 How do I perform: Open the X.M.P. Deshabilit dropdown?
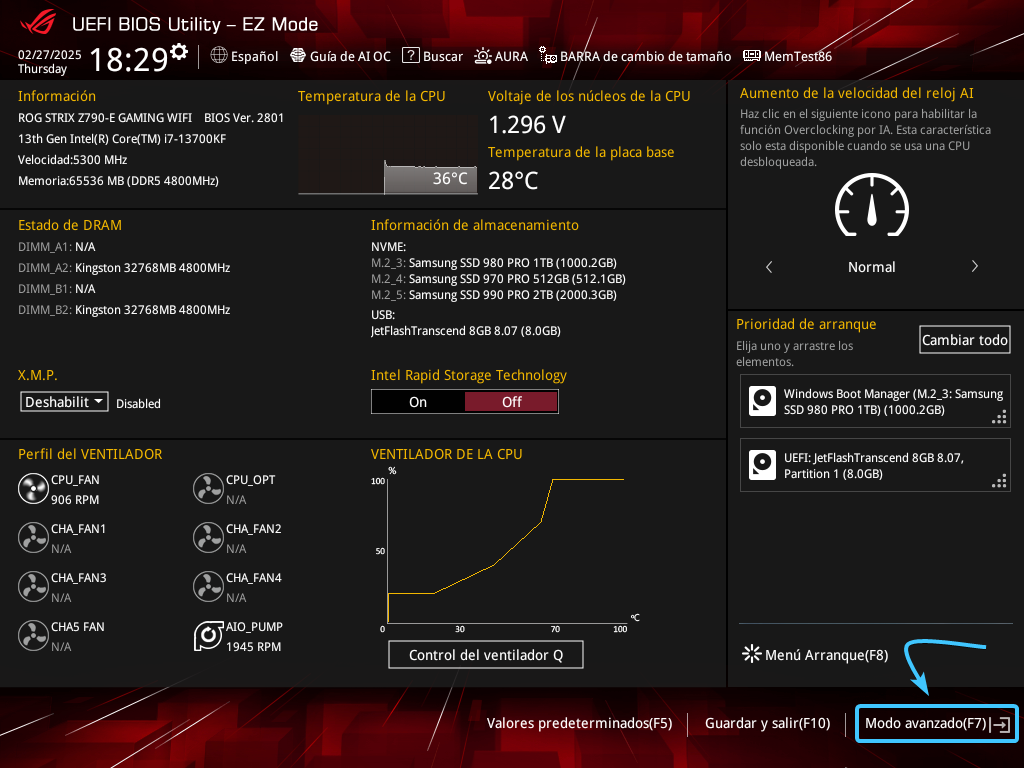tap(64, 402)
